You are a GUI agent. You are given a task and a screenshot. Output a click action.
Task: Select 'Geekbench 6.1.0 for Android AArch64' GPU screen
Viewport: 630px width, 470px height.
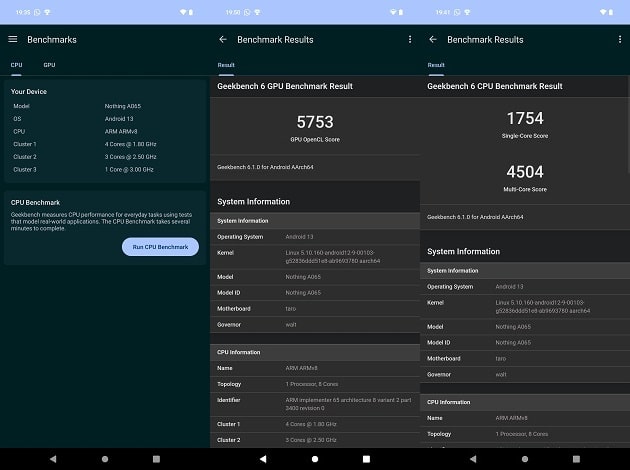click(x=265, y=167)
